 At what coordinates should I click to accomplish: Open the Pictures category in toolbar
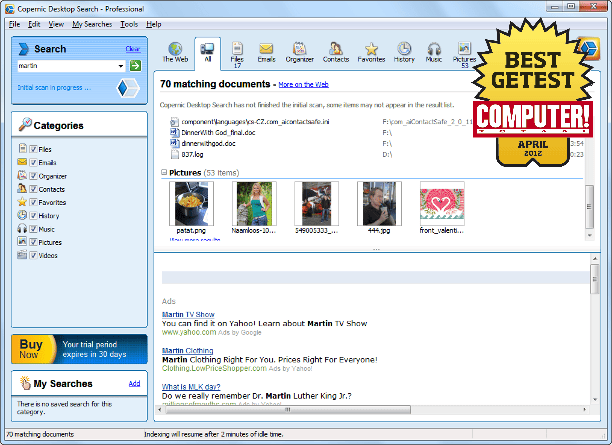pos(464,55)
